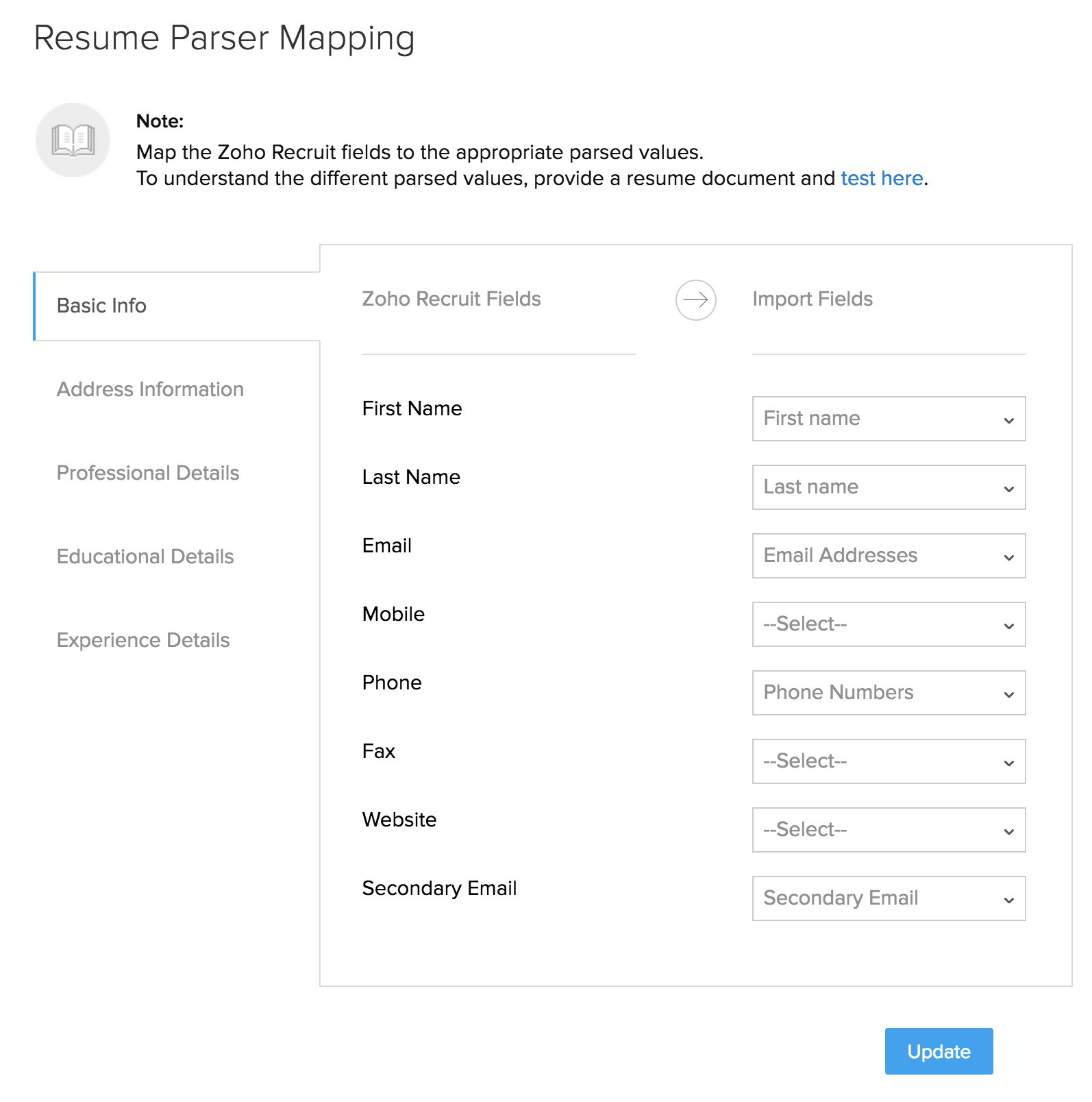Open the Phone Numbers dropdown
The width and height of the screenshot is (1092, 1102).
(889, 693)
